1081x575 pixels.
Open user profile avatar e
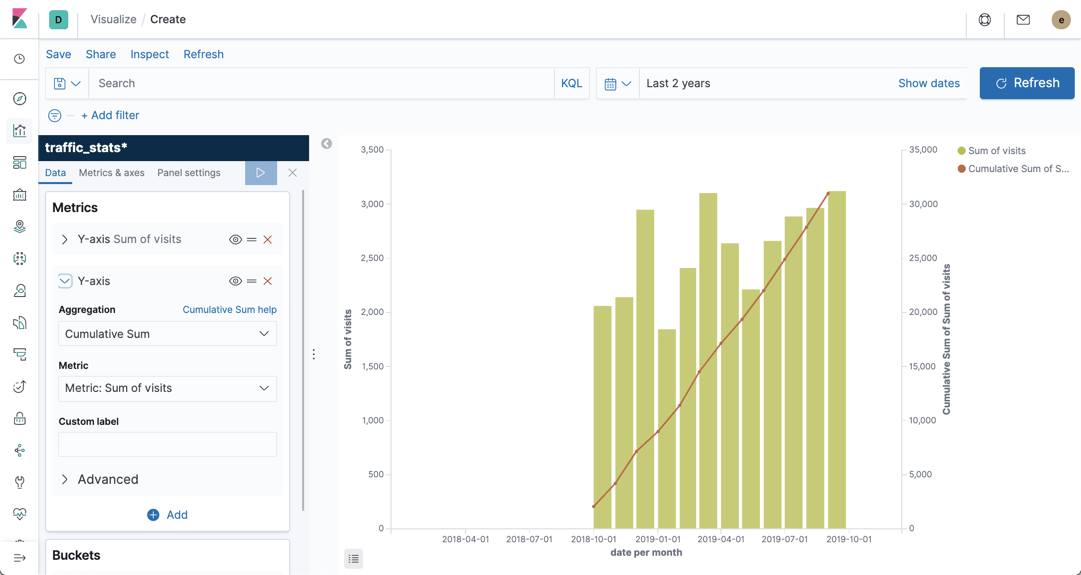1061,20
